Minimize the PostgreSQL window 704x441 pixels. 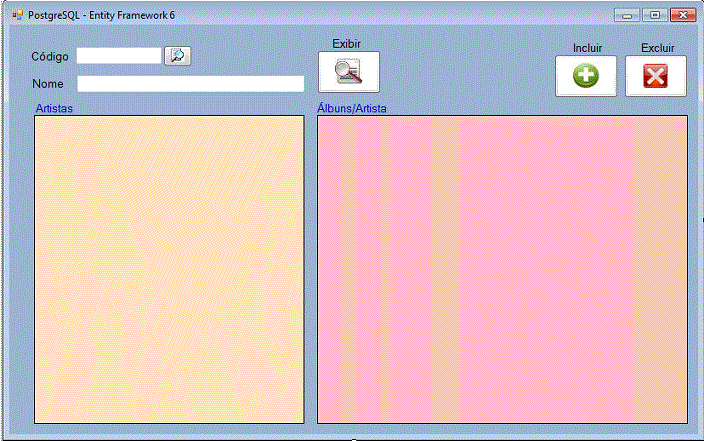click(627, 15)
